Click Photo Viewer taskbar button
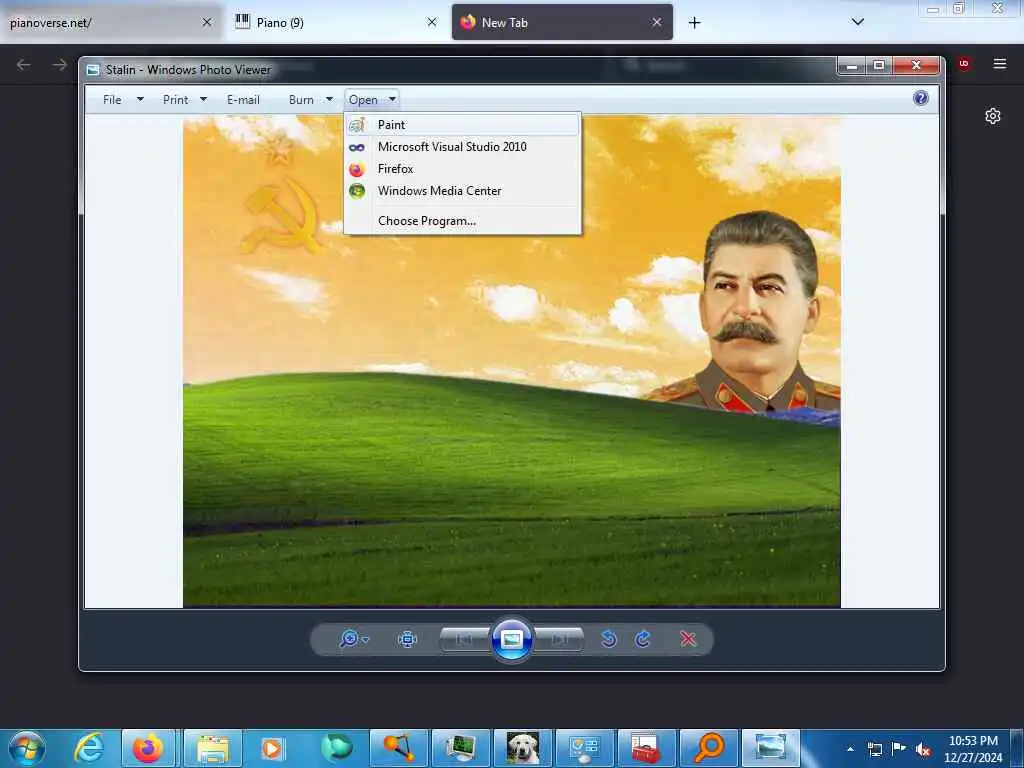 click(771, 748)
